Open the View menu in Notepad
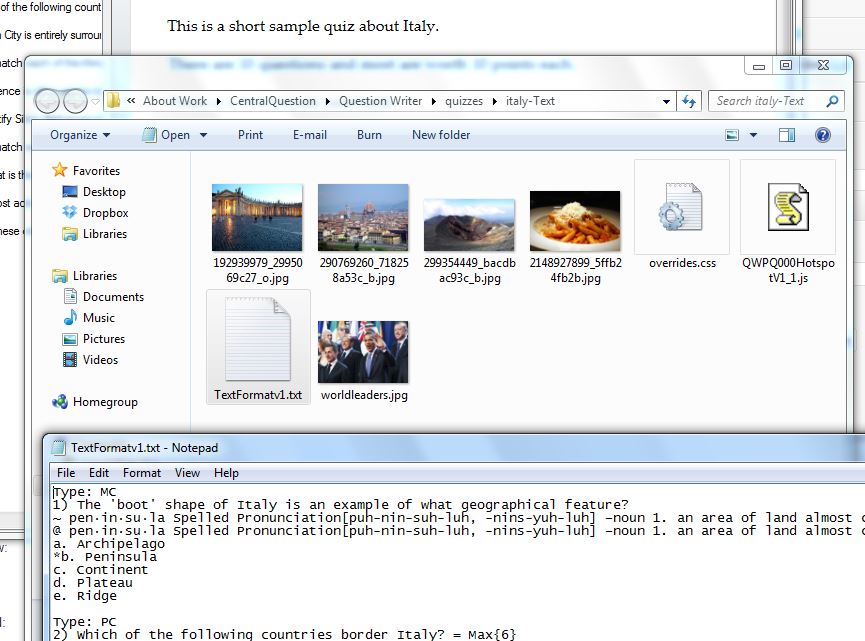 (x=187, y=473)
